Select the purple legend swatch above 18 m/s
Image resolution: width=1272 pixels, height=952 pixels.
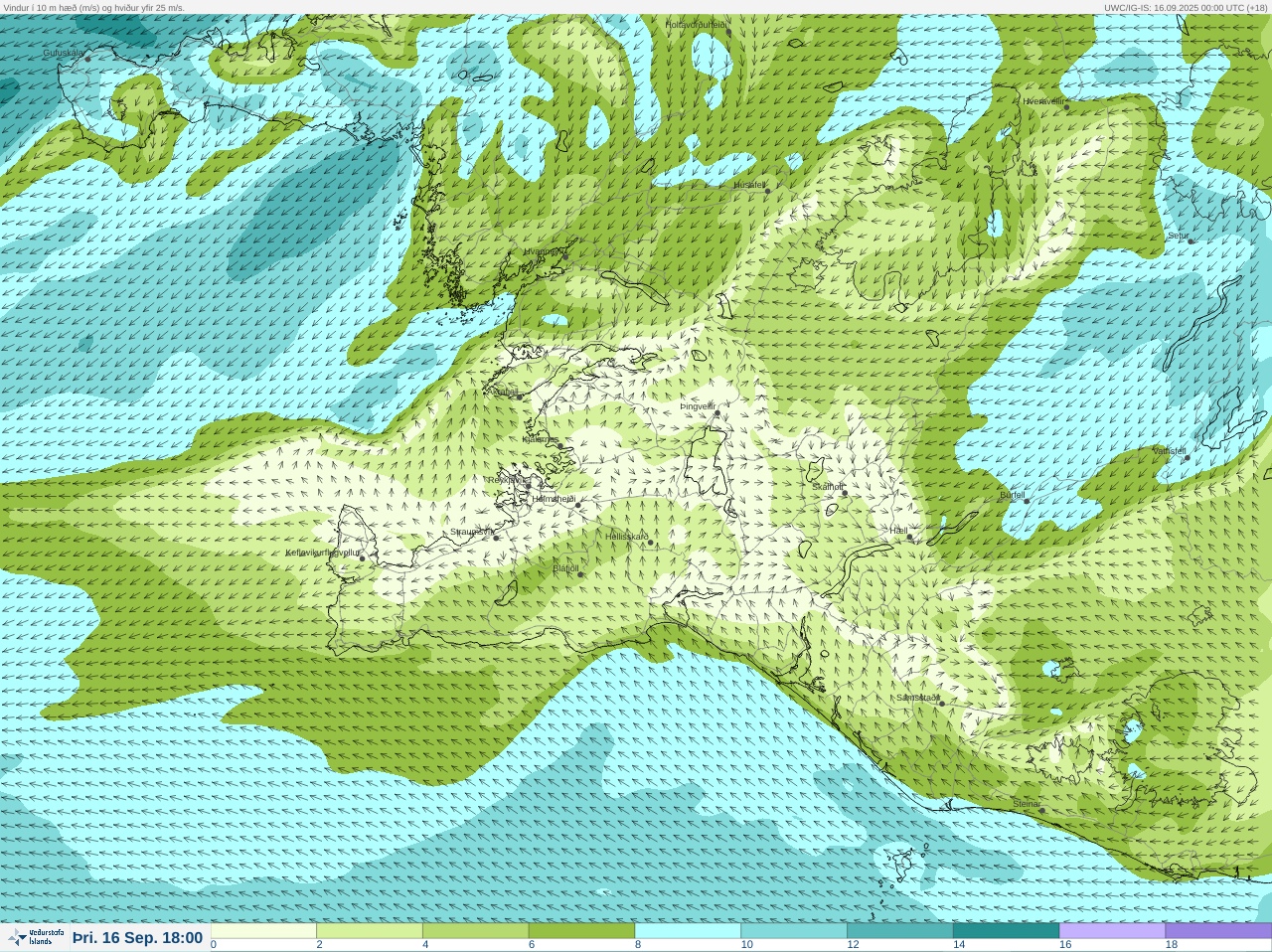1218,931
